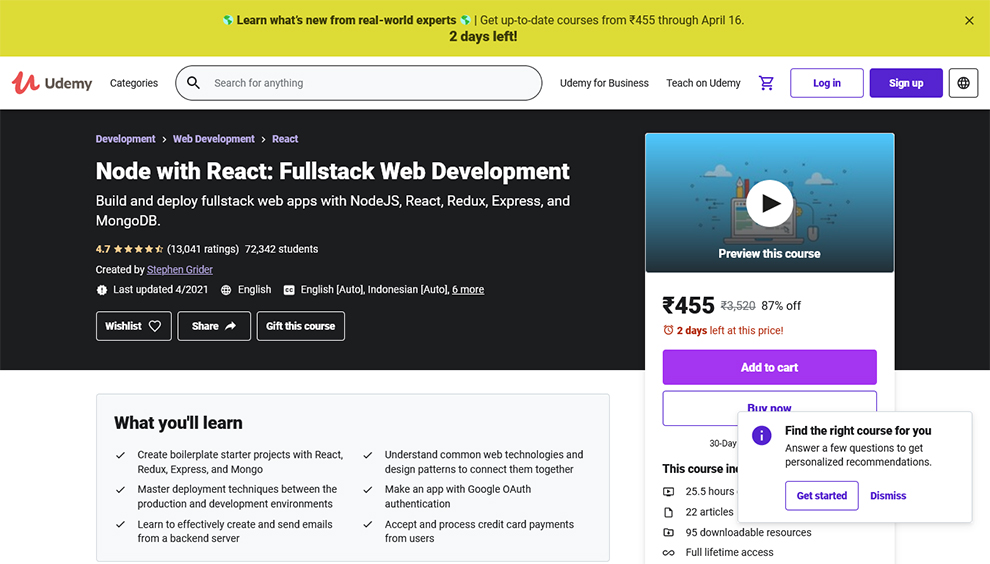Click the star rating icons
This screenshot has width=990, height=564.
[x=138, y=249]
